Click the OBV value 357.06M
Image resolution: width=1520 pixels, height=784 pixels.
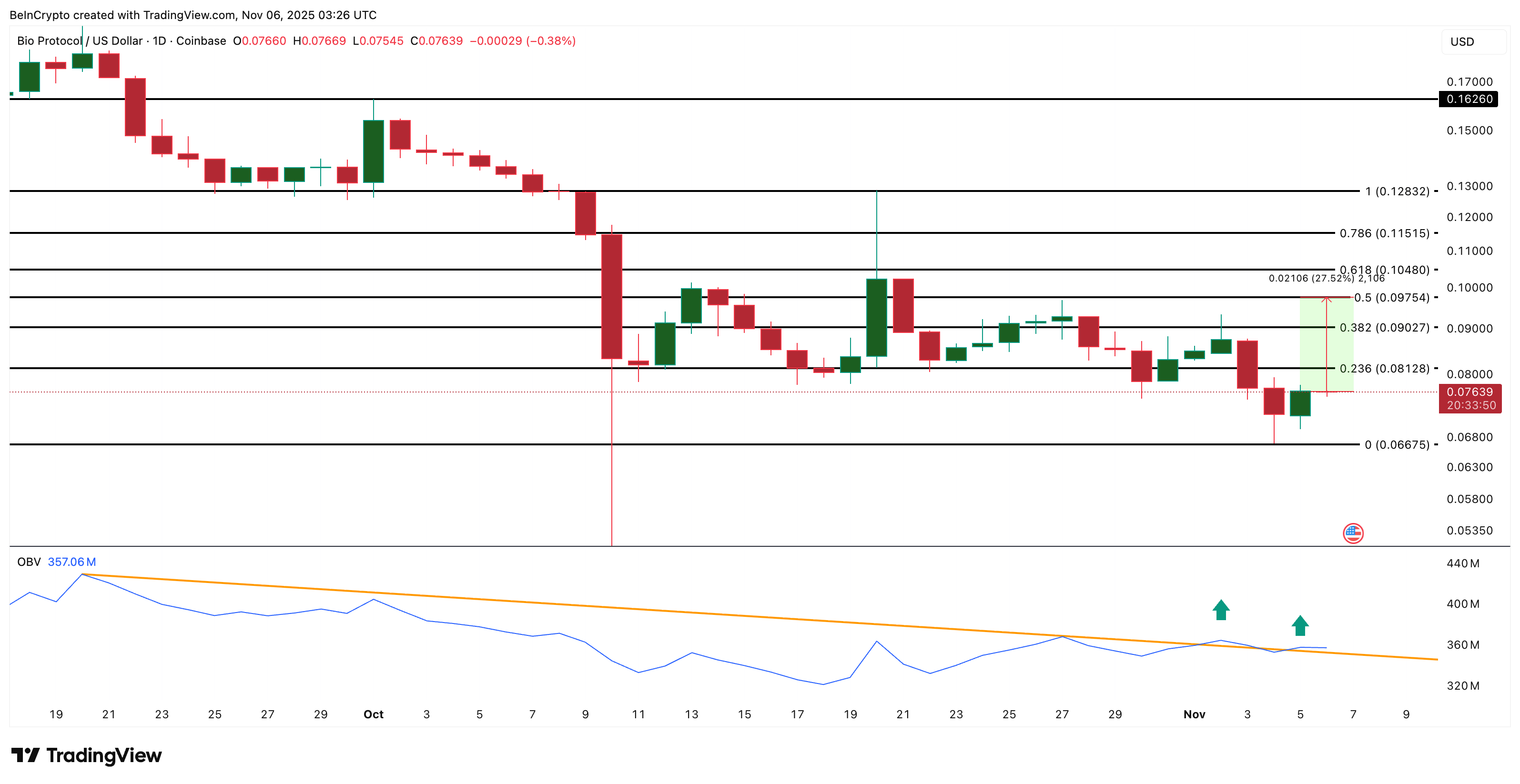[x=72, y=562]
